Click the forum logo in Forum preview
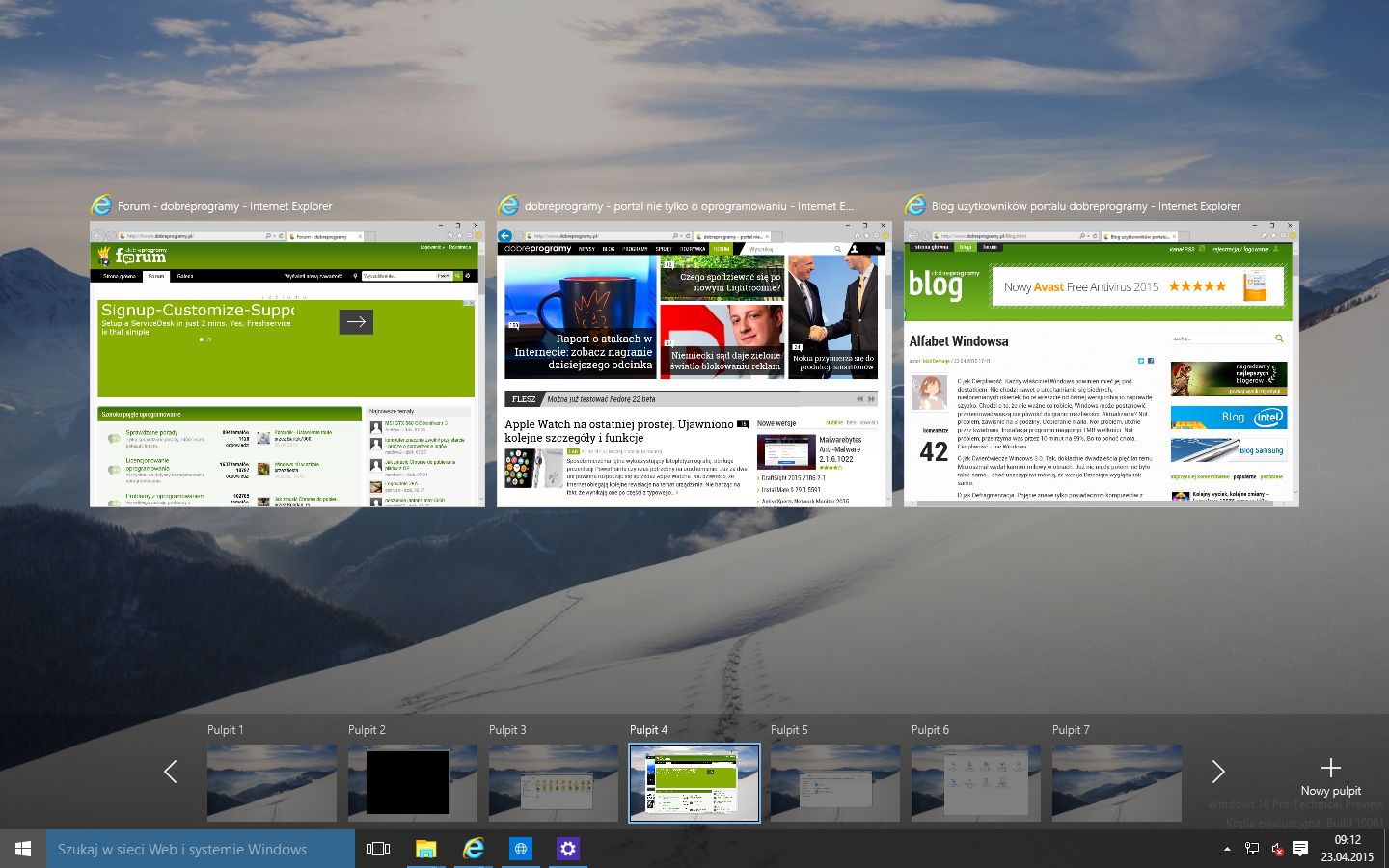Screen dimensions: 1389x868 tap(133, 256)
